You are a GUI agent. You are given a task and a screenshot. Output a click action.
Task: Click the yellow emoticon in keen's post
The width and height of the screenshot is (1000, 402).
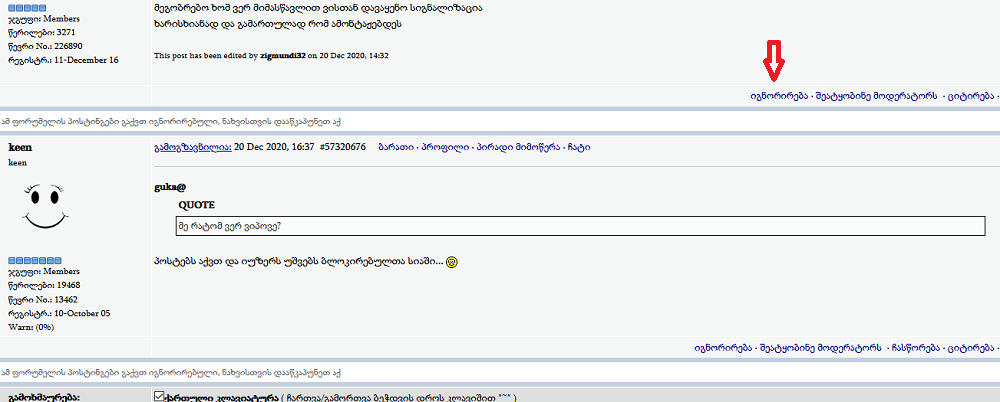[x=452, y=262]
